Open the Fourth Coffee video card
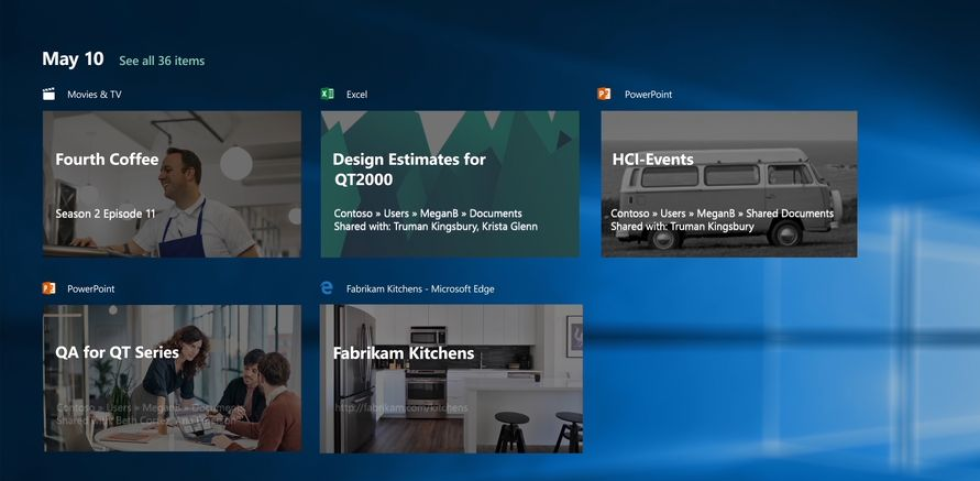Screen dimensions: 980x481 [x=171, y=183]
